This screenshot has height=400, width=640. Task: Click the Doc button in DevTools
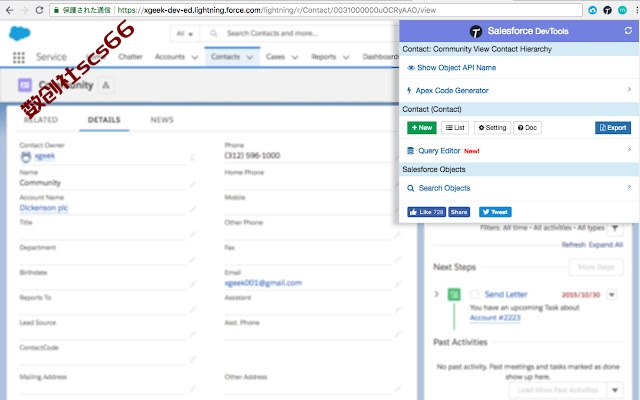(527, 127)
